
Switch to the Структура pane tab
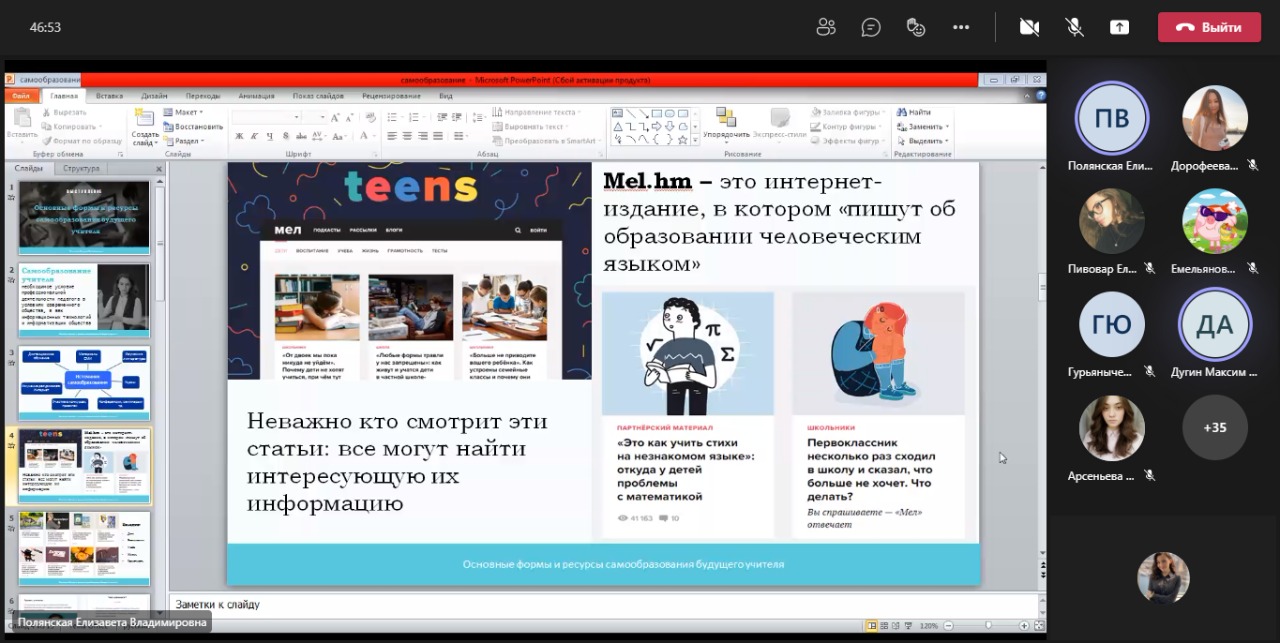click(81, 168)
